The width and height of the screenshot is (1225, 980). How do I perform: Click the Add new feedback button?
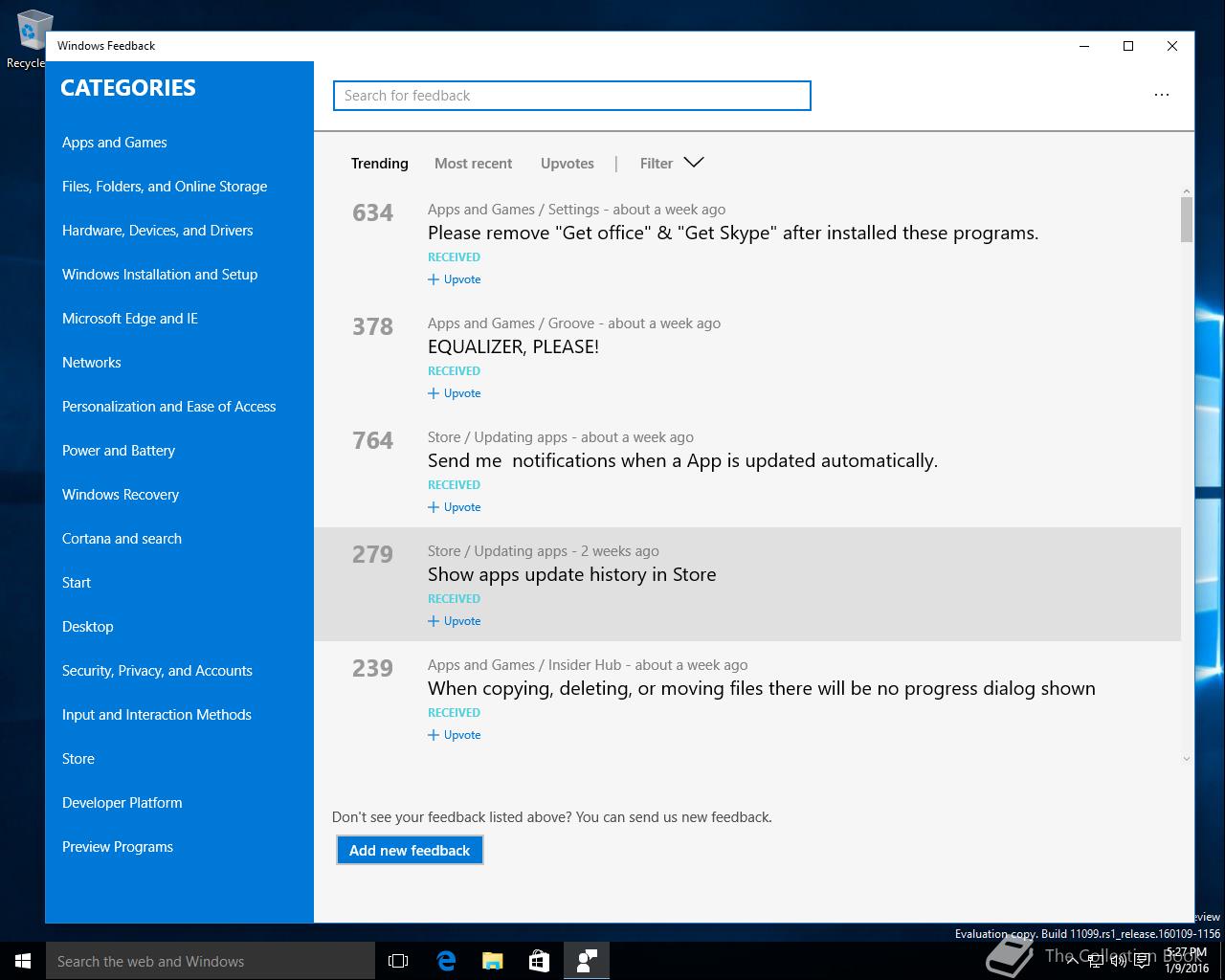pyautogui.click(x=410, y=850)
